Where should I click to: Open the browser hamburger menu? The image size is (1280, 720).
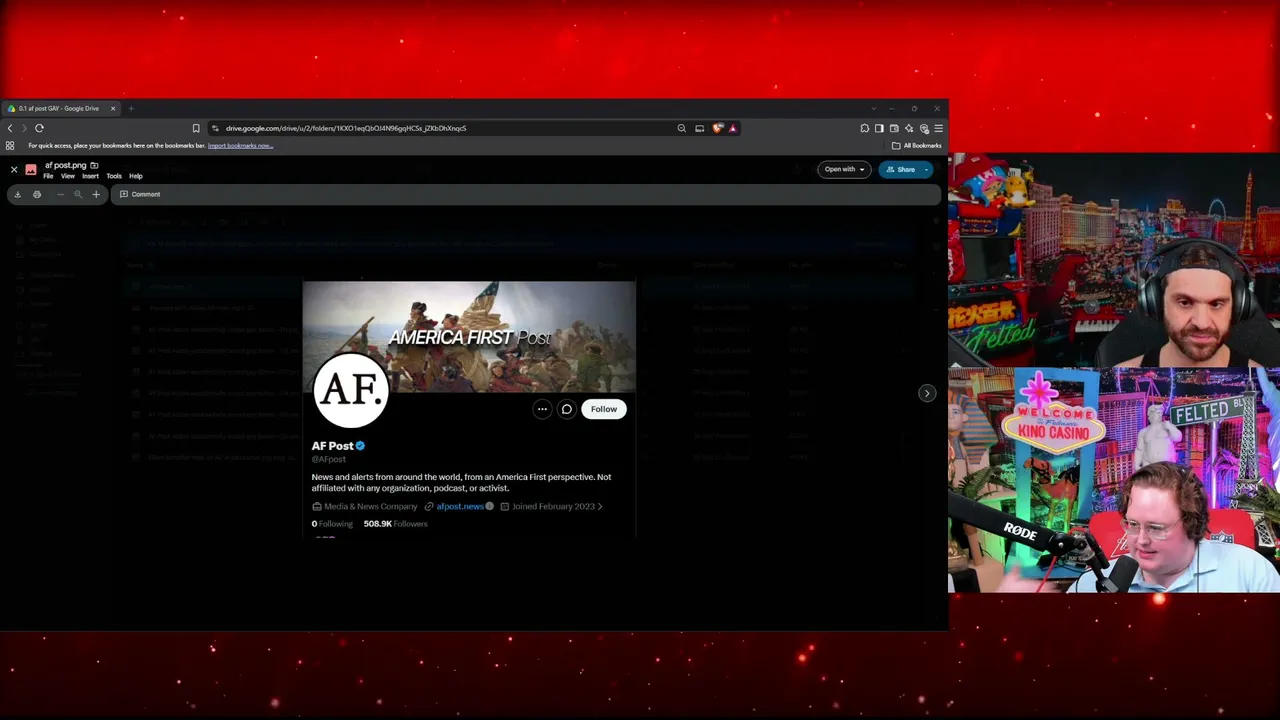tap(938, 128)
